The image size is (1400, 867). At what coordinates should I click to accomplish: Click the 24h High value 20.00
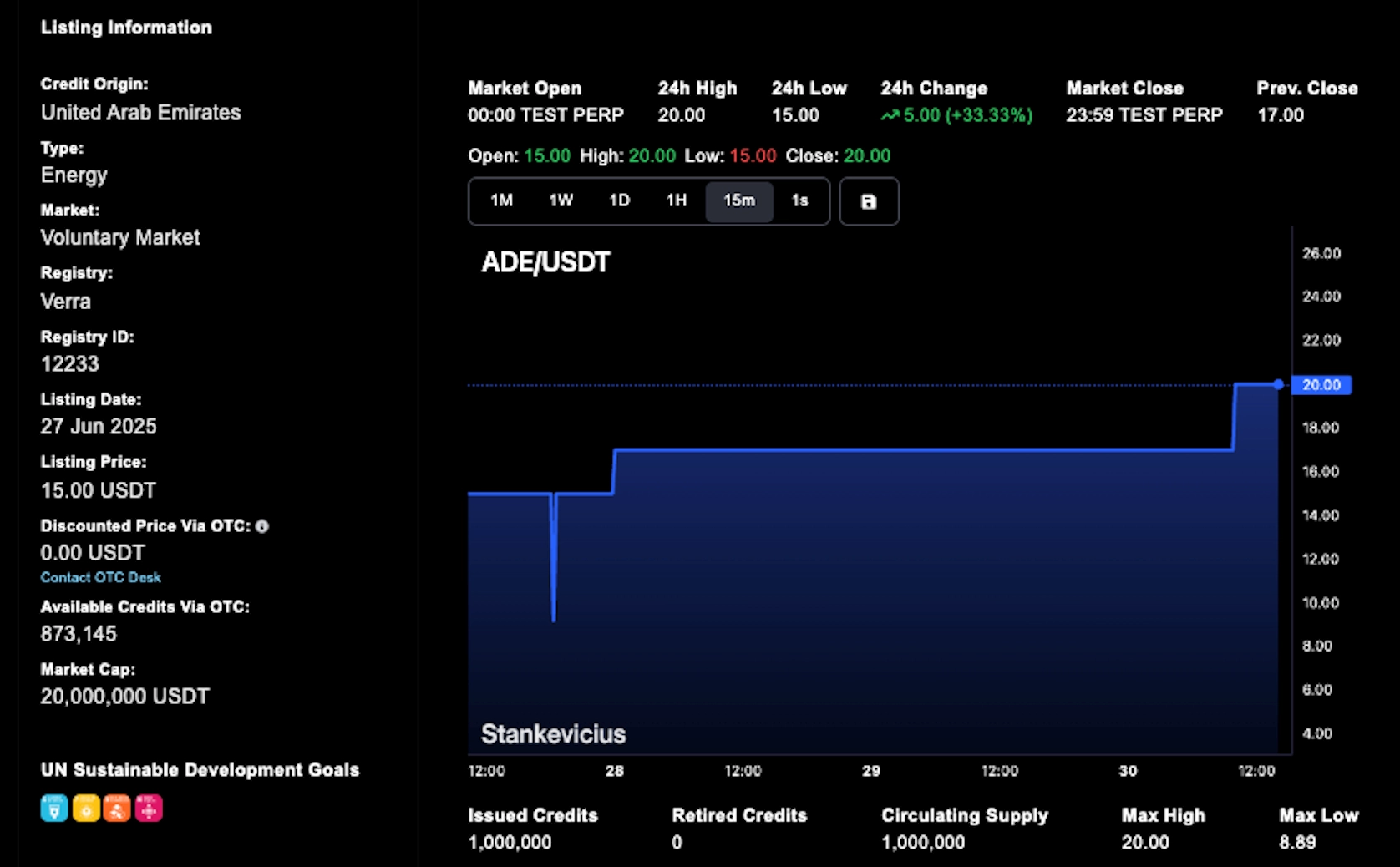[682, 115]
